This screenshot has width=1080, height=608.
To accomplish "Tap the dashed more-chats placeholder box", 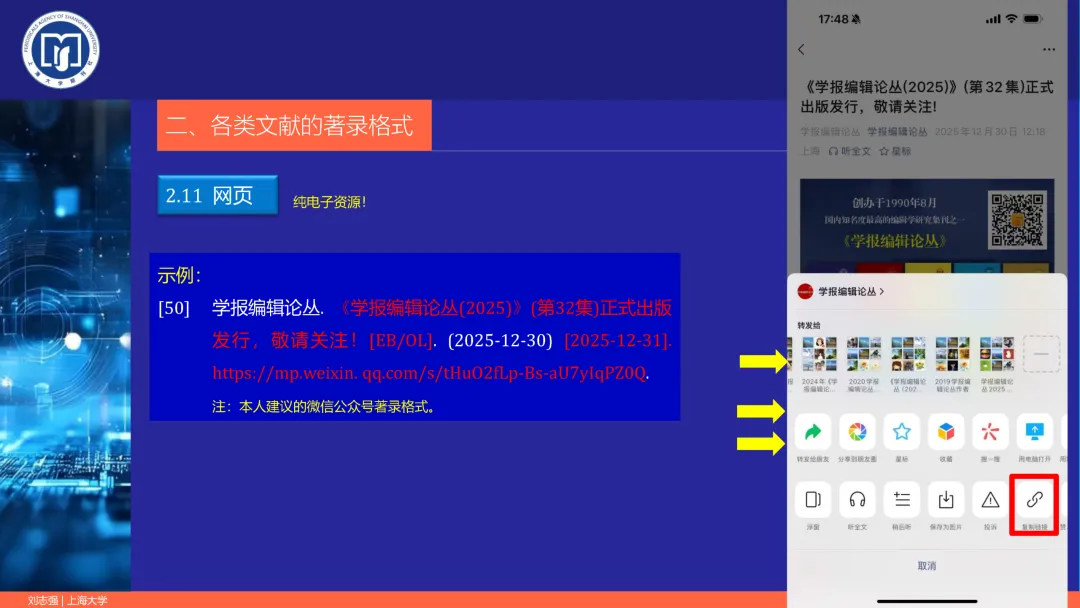I will tap(1041, 354).
